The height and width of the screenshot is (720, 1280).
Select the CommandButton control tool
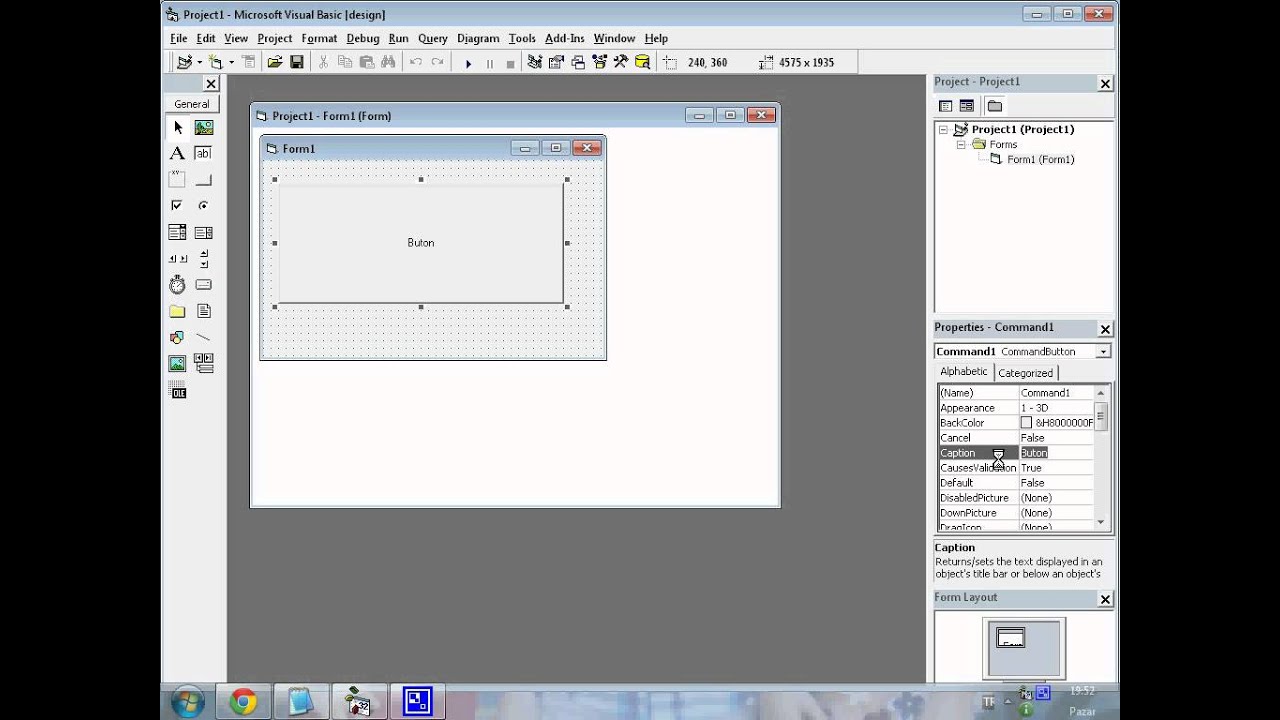(204, 180)
